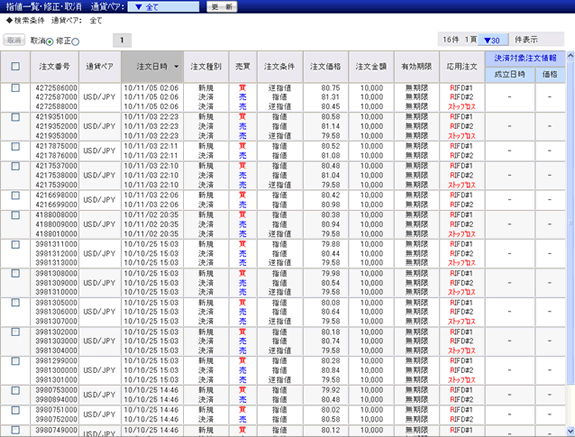Click the 注文種別 column header
This screenshot has width=575, height=437.
pos(206,66)
